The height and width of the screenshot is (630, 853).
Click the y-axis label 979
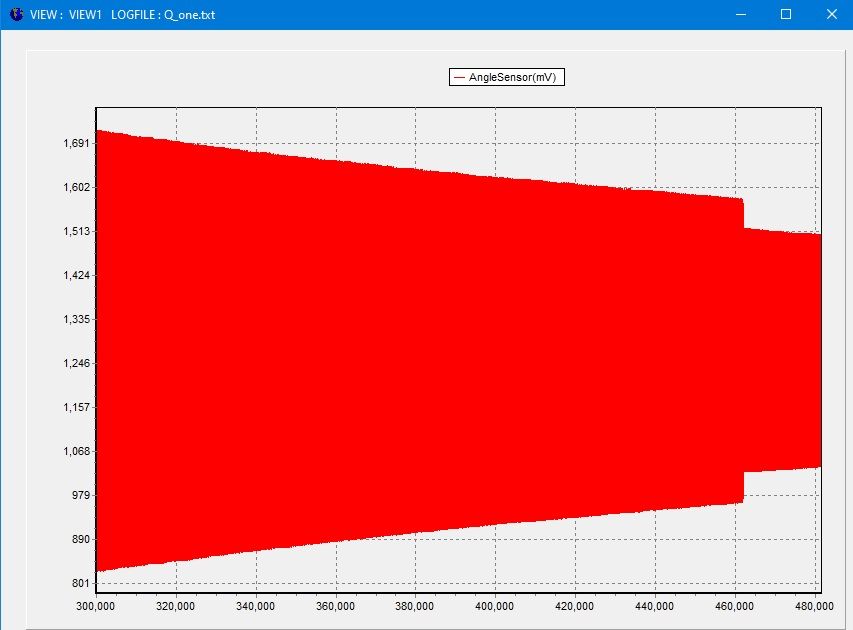point(81,495)
